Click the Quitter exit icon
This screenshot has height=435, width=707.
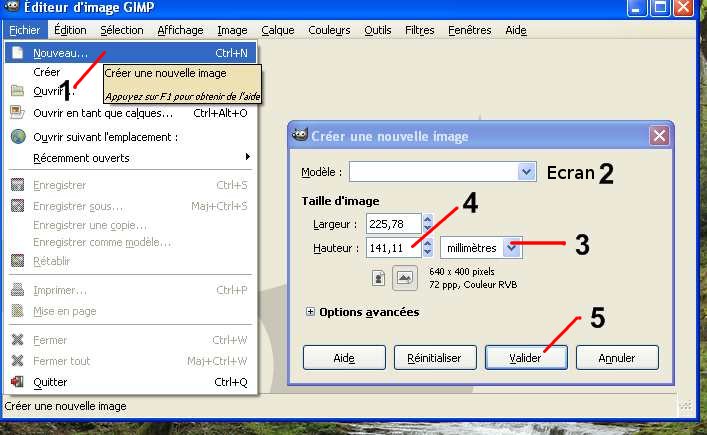[x=17, y=382]
